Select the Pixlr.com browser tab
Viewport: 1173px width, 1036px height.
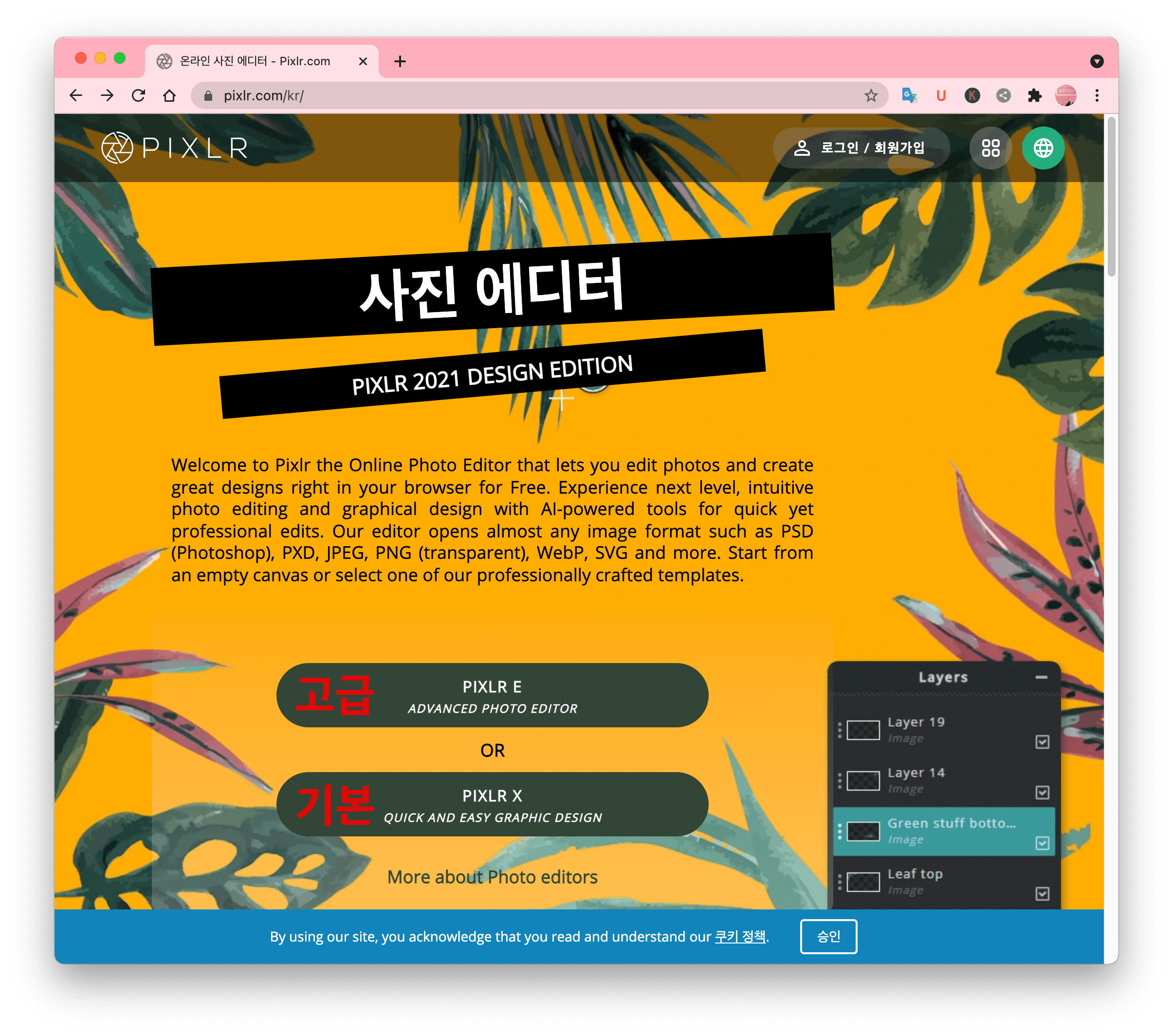pyautogui.click(x=256, y=61)
